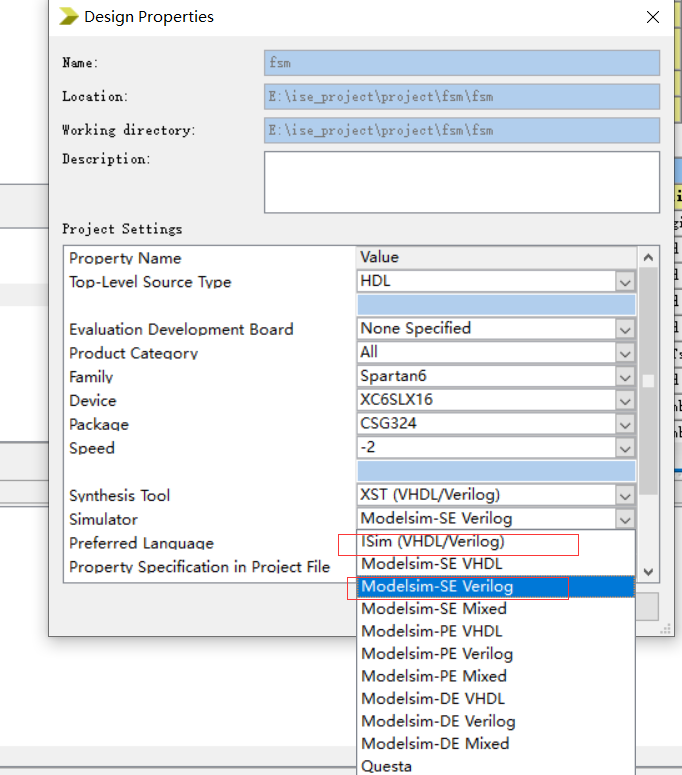This screenshot has height=775, width=682.
Task: Choose Modelsim-SE Mixed simulator
Action: coord(496,609)
